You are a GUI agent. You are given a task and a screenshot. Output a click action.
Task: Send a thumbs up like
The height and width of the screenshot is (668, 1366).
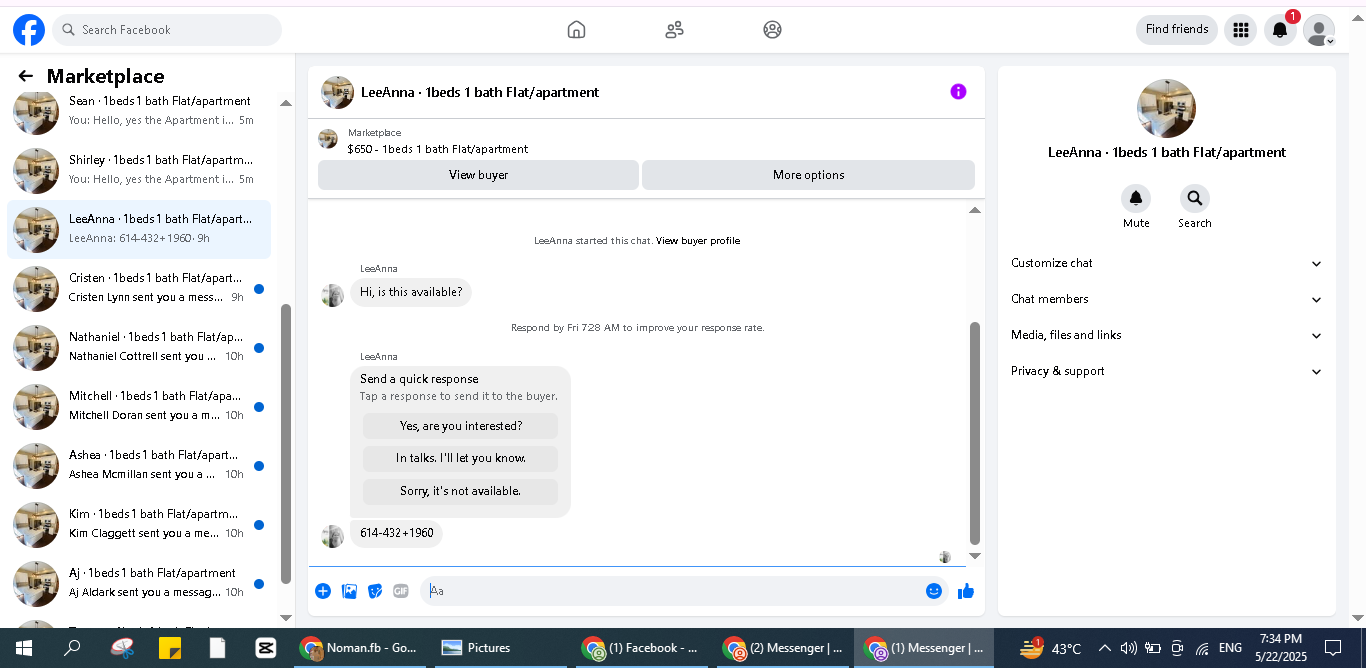click(966, 591)
